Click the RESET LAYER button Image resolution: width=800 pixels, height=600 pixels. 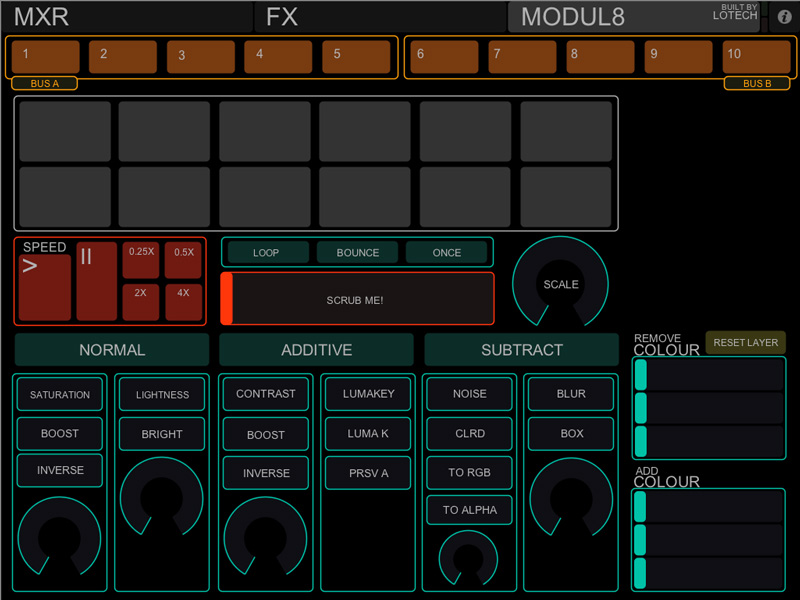745,343
